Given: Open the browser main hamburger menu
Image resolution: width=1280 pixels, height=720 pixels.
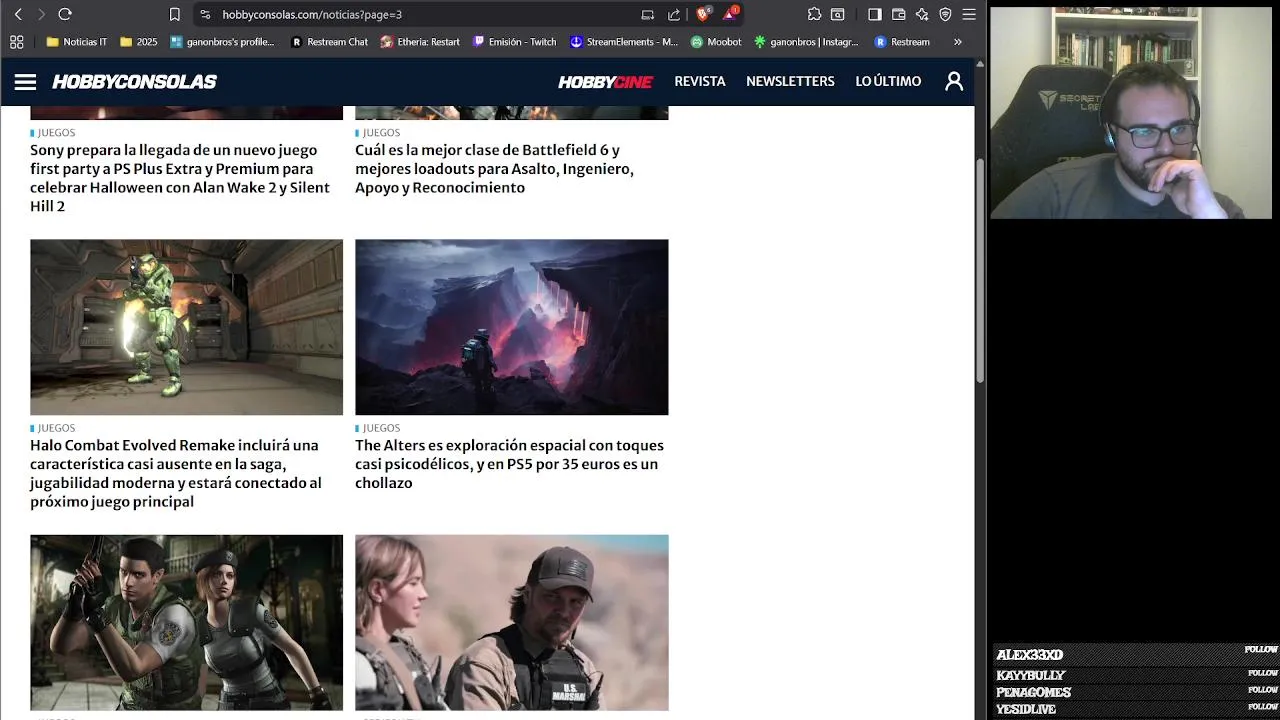Looking at the screenshot, I should (x=968, y=14).
